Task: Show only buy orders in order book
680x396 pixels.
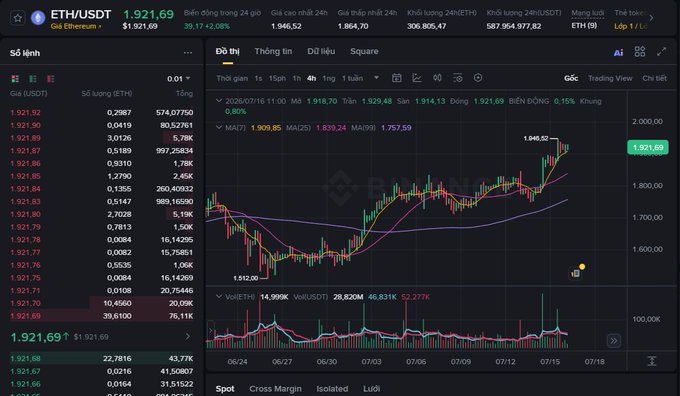Action: click(x=33, y=79)
